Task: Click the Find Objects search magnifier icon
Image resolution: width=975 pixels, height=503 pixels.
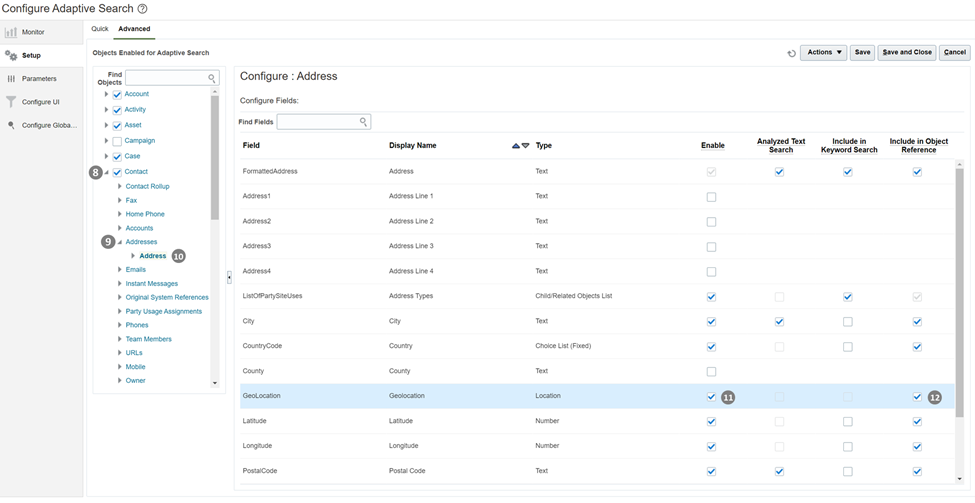Action: tap(212, 78)
